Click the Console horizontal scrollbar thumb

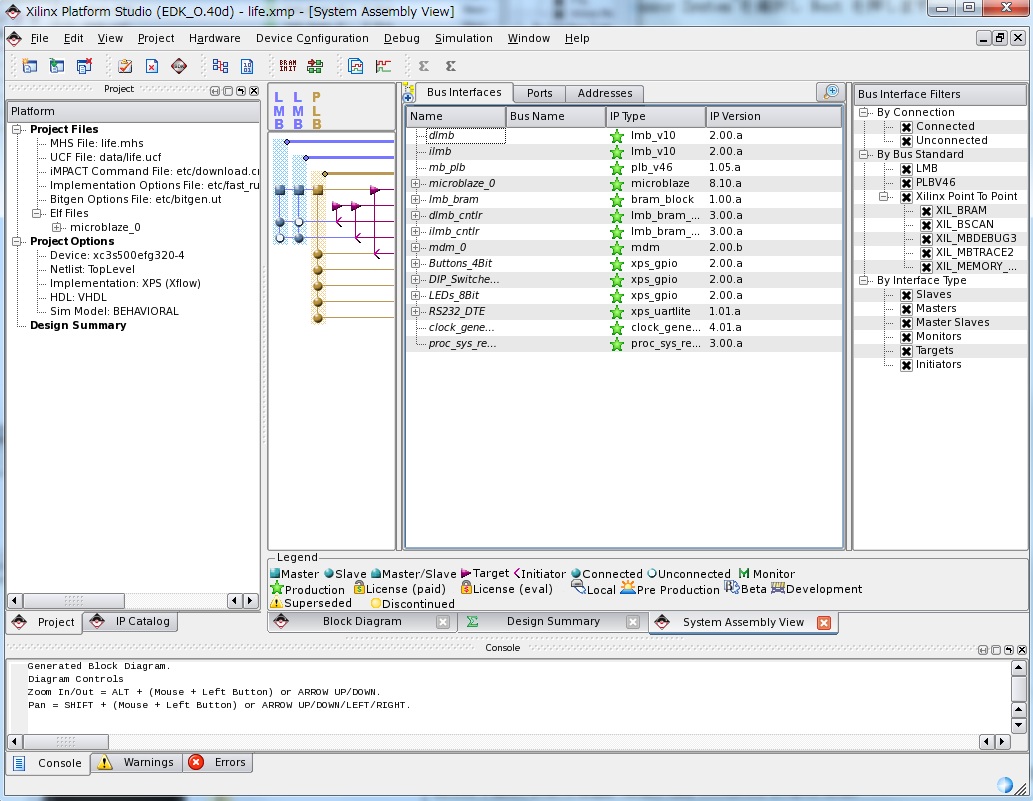point(66,742)
